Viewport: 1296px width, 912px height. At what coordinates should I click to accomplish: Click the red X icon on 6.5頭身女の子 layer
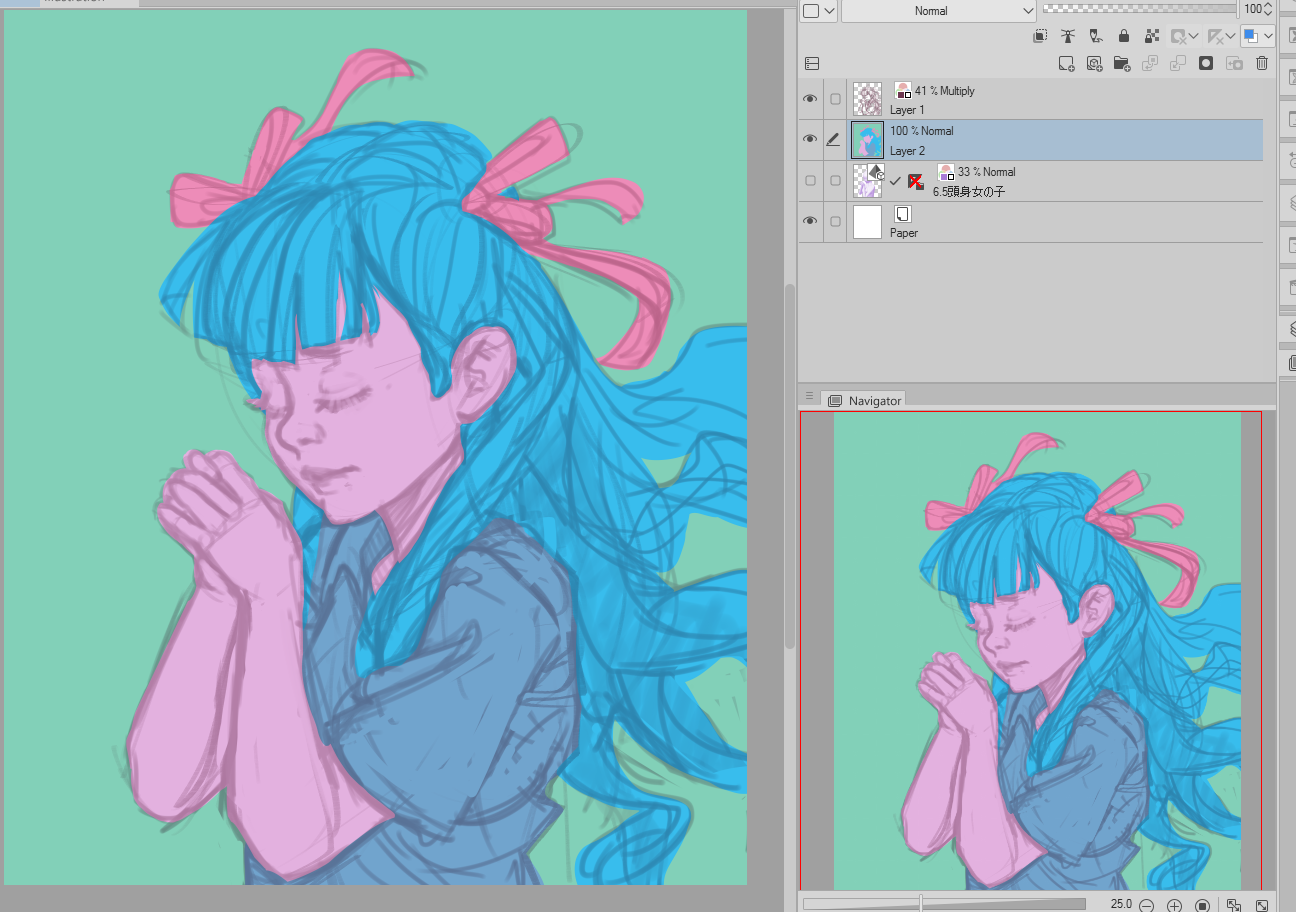[915, 181]
